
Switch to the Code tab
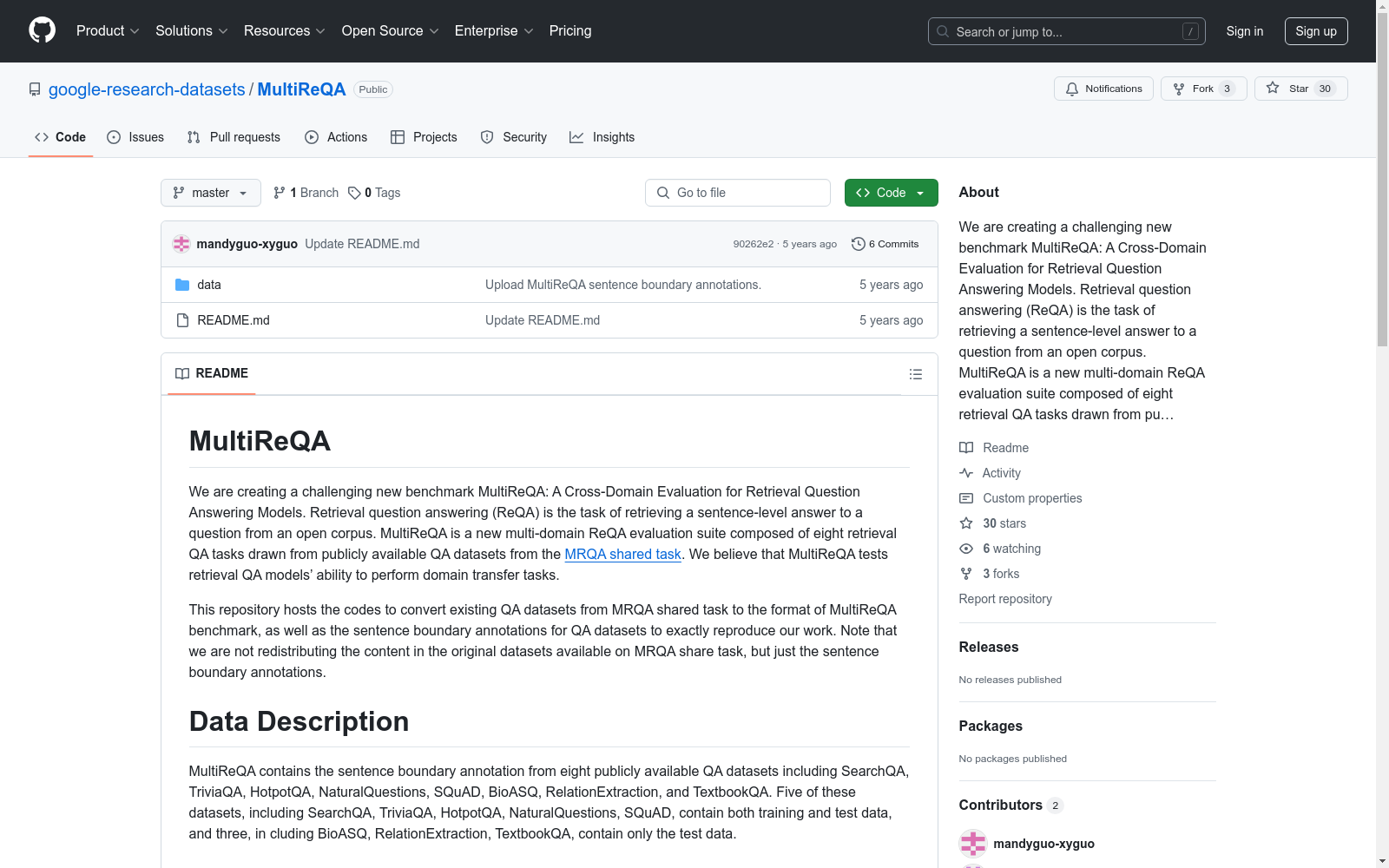pos(61,137)
